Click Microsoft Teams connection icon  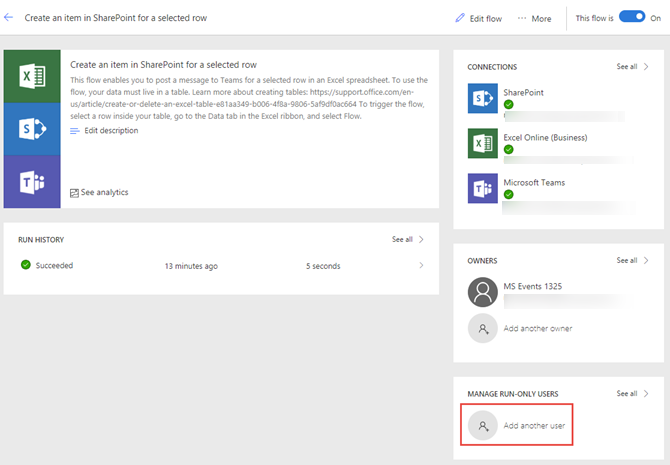pos(482,187)
